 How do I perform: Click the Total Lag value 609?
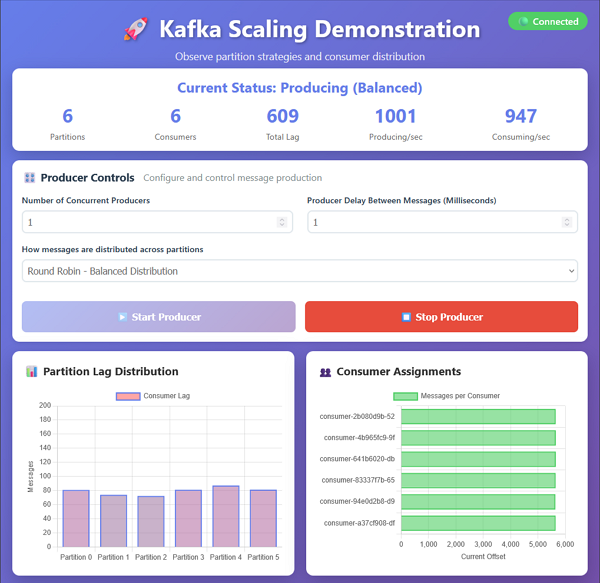coord(283,117)
